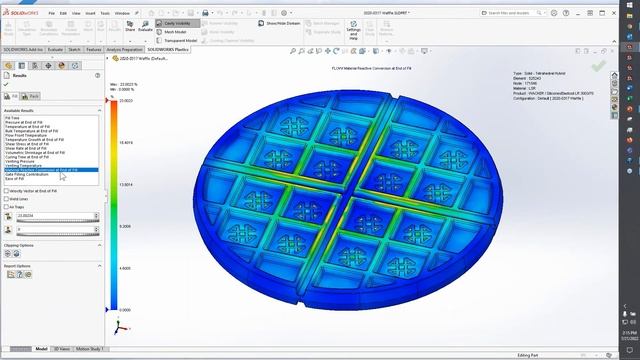This screenshot has width=640, height=360.
Task: Enable the Air Traps checkbox
Action: click(x=6, y=207)
